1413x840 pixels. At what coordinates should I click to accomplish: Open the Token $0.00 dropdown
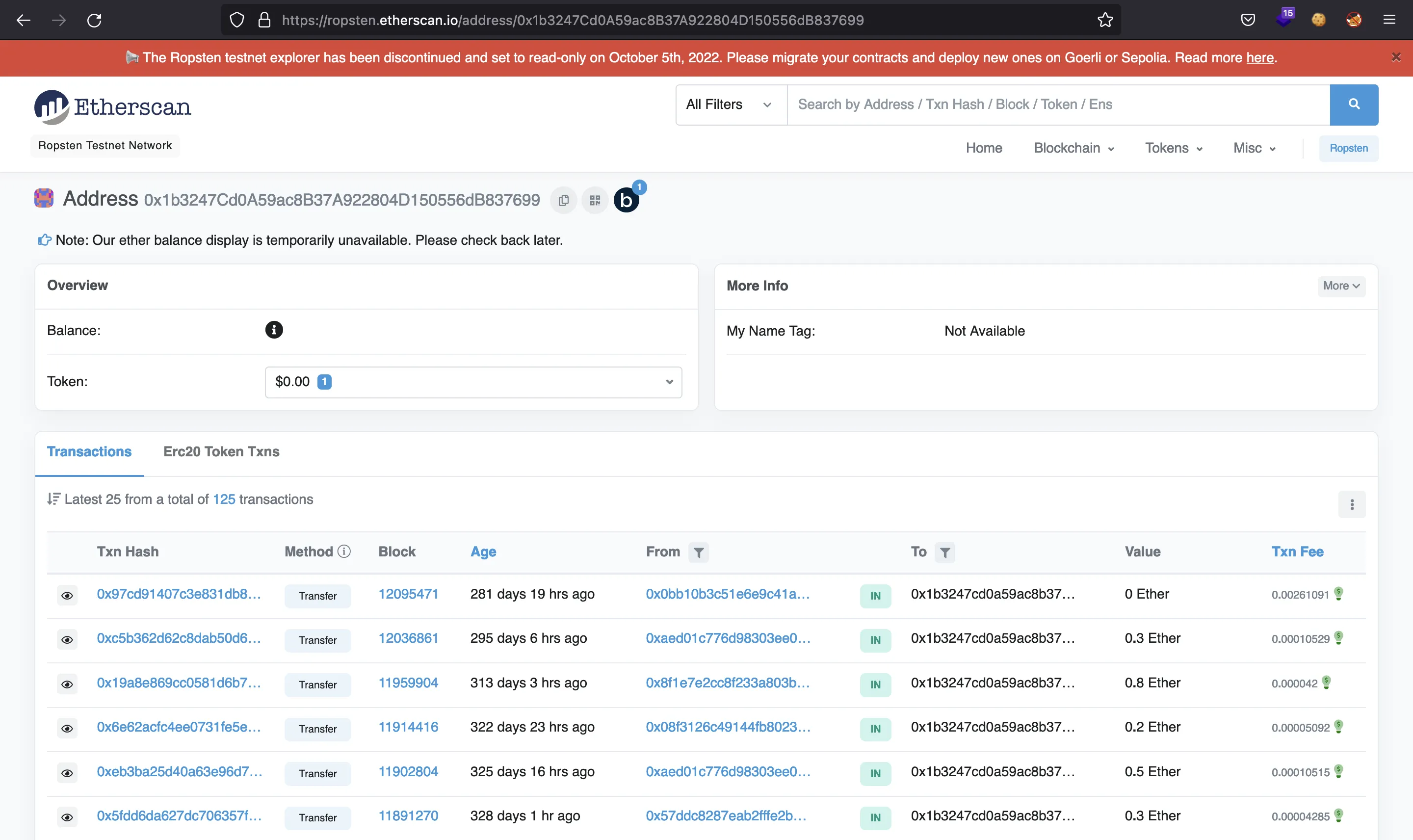point(473,382)
